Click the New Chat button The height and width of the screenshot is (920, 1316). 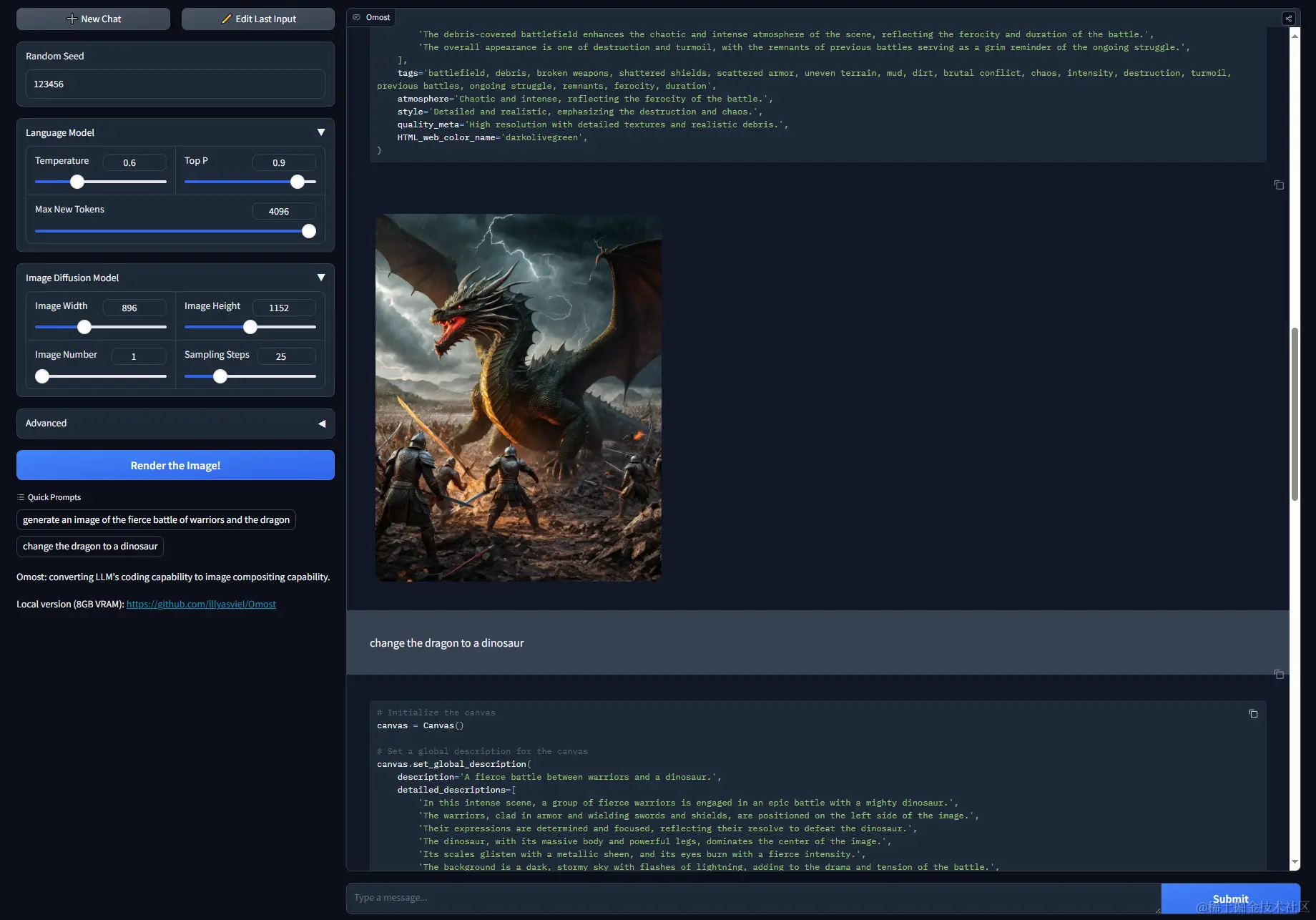pyautogui.click(x=93, y=19)
